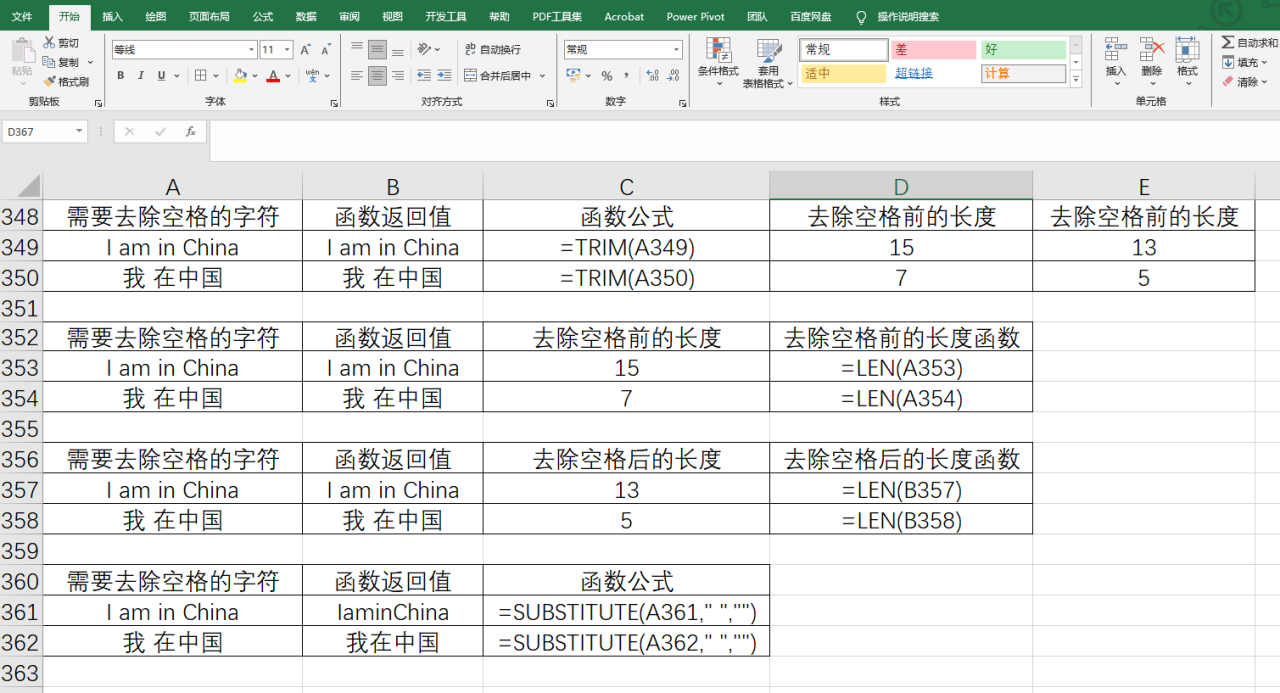The width and height of the screenshot is (1280, 693).
Task: Select cell containing =TRIM(A349)
Action: [626, 247]
